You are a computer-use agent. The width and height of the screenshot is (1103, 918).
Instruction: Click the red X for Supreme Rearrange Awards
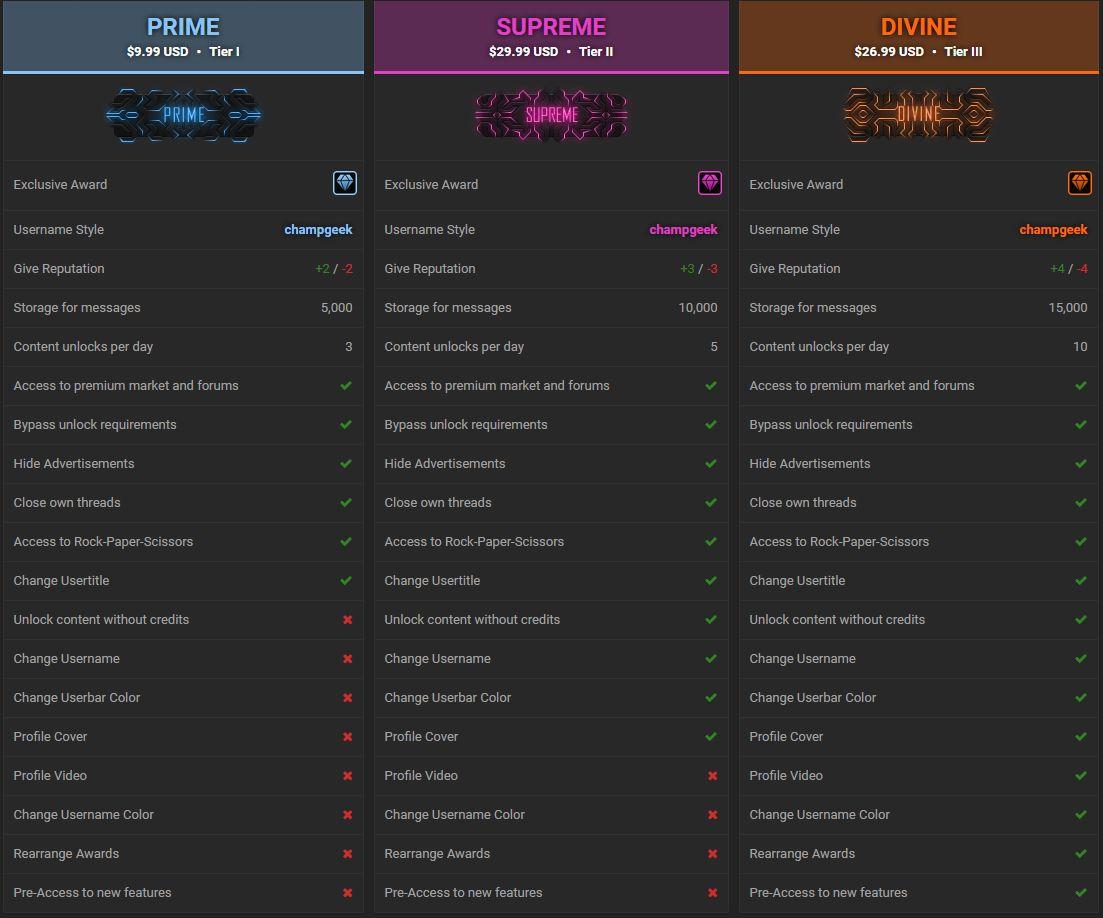pos(712,854)
